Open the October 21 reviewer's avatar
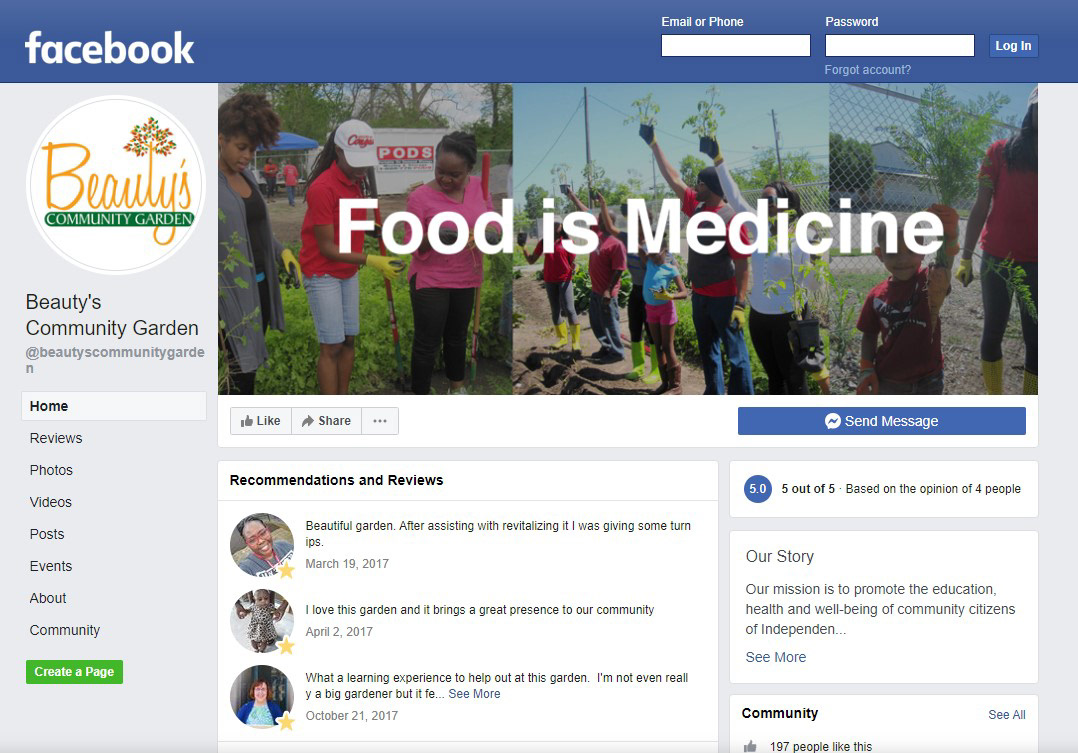The image size is (1078, 753). pos(262,697)
